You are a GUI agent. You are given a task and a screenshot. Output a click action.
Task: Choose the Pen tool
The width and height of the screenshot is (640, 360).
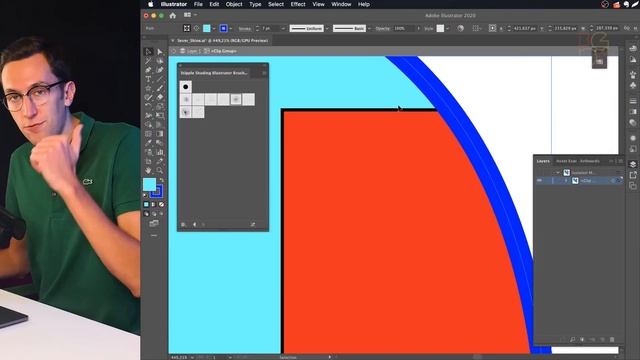[149, 70]
